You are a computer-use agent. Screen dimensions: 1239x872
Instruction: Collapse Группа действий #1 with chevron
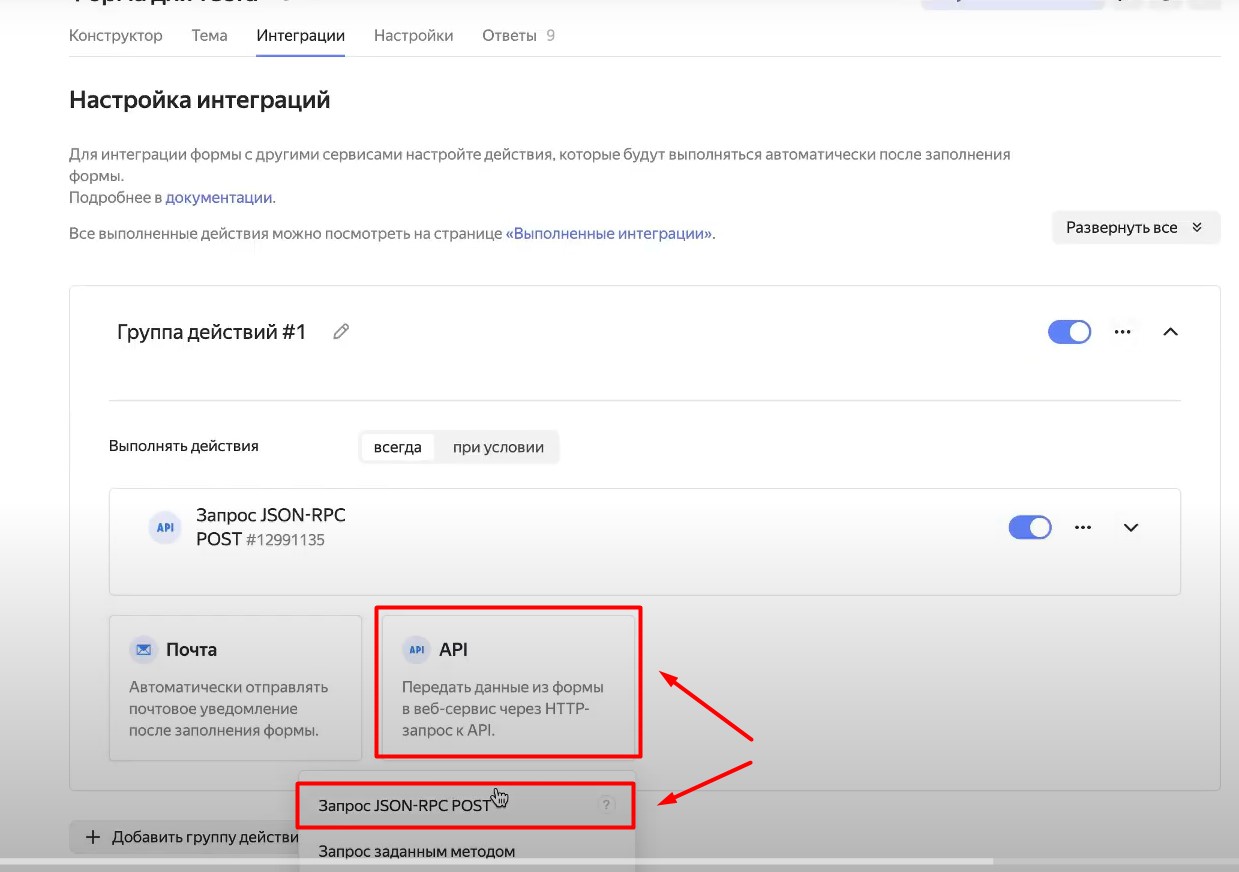(x=1170, y=332)
